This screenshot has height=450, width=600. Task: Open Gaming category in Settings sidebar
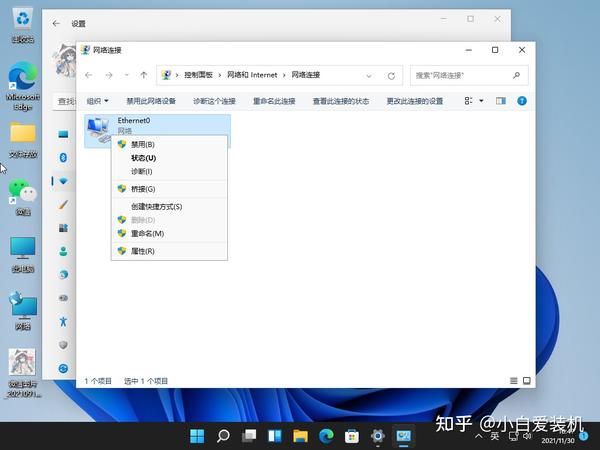(x=64, y=298)
